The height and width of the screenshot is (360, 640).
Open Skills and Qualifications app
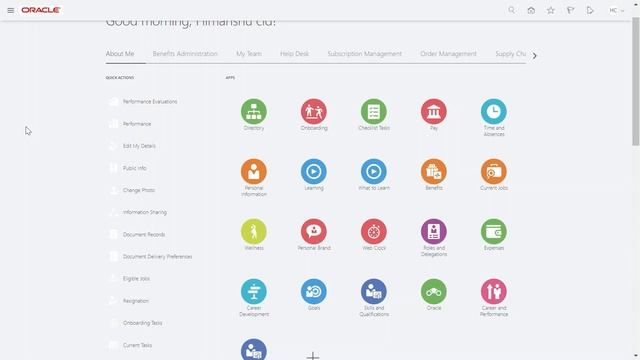pyautogui.click(x=374, y=291)
